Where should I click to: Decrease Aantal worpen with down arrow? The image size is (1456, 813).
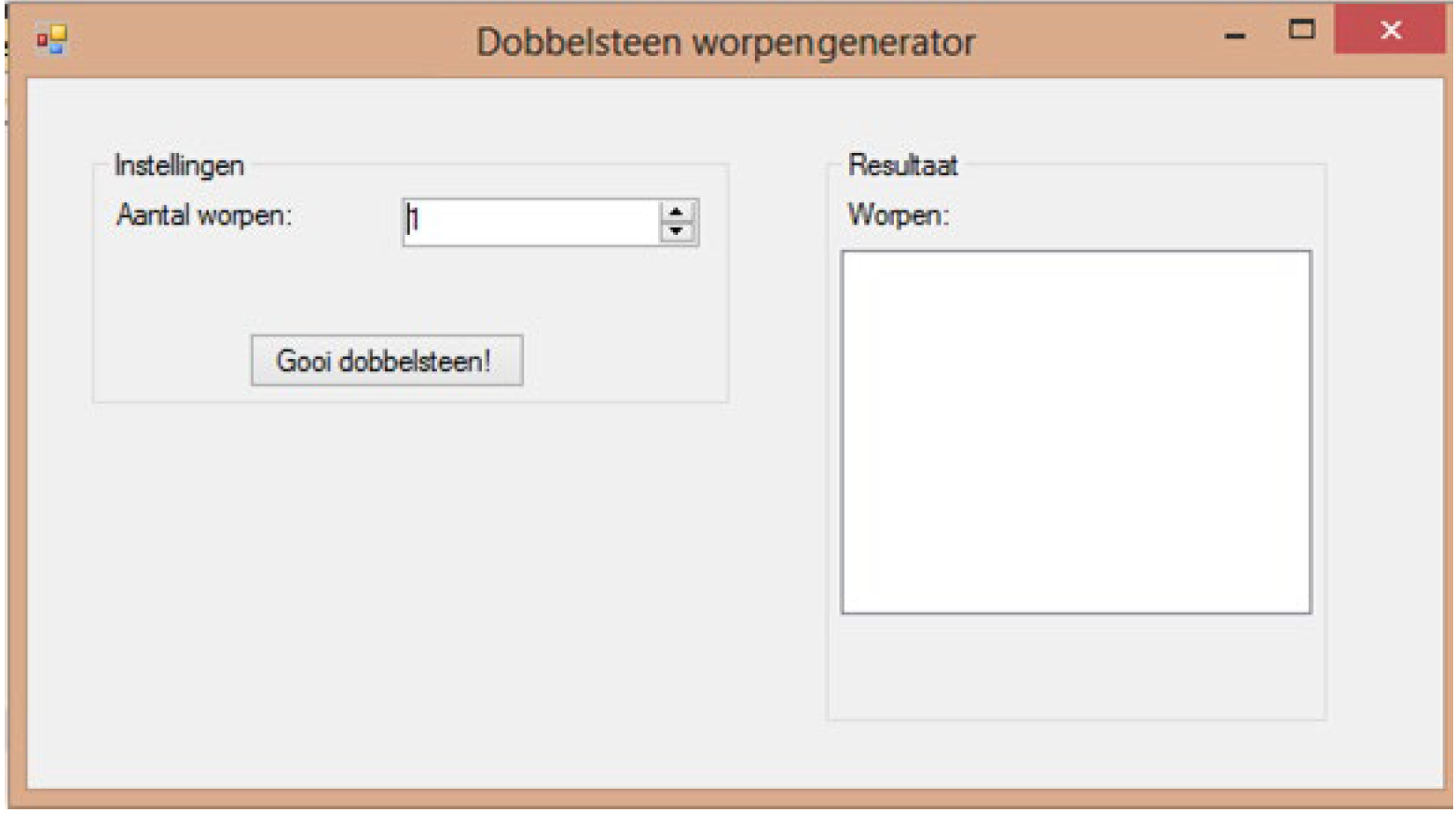tap(677, 231)
